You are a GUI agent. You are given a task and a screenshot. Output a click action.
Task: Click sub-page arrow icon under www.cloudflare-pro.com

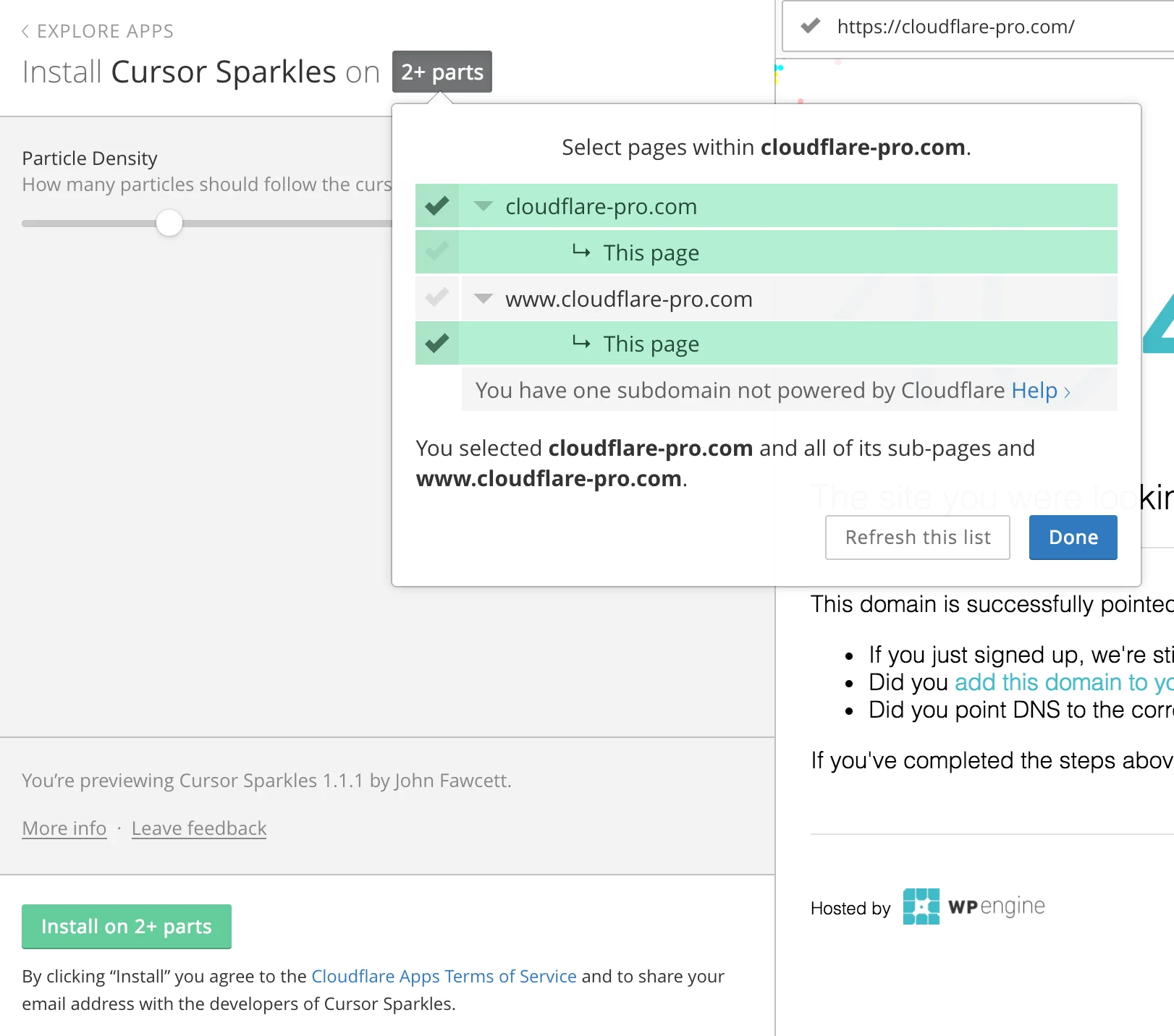[x=581, y=342]
